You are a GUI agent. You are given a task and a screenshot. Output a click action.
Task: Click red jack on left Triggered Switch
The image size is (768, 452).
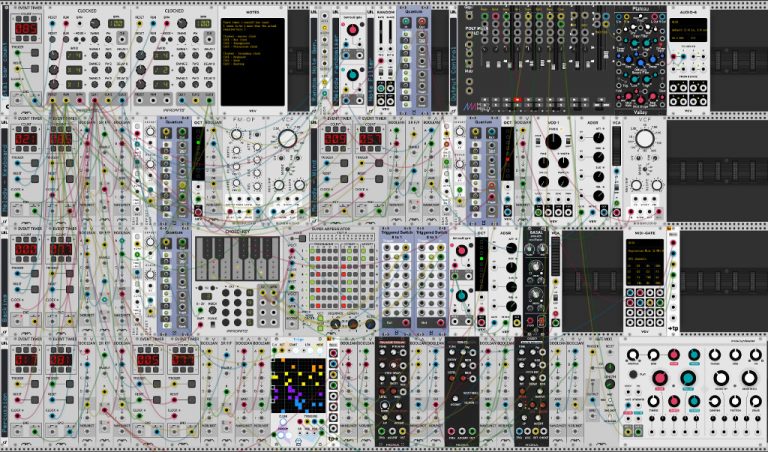[x=406, y=323]
